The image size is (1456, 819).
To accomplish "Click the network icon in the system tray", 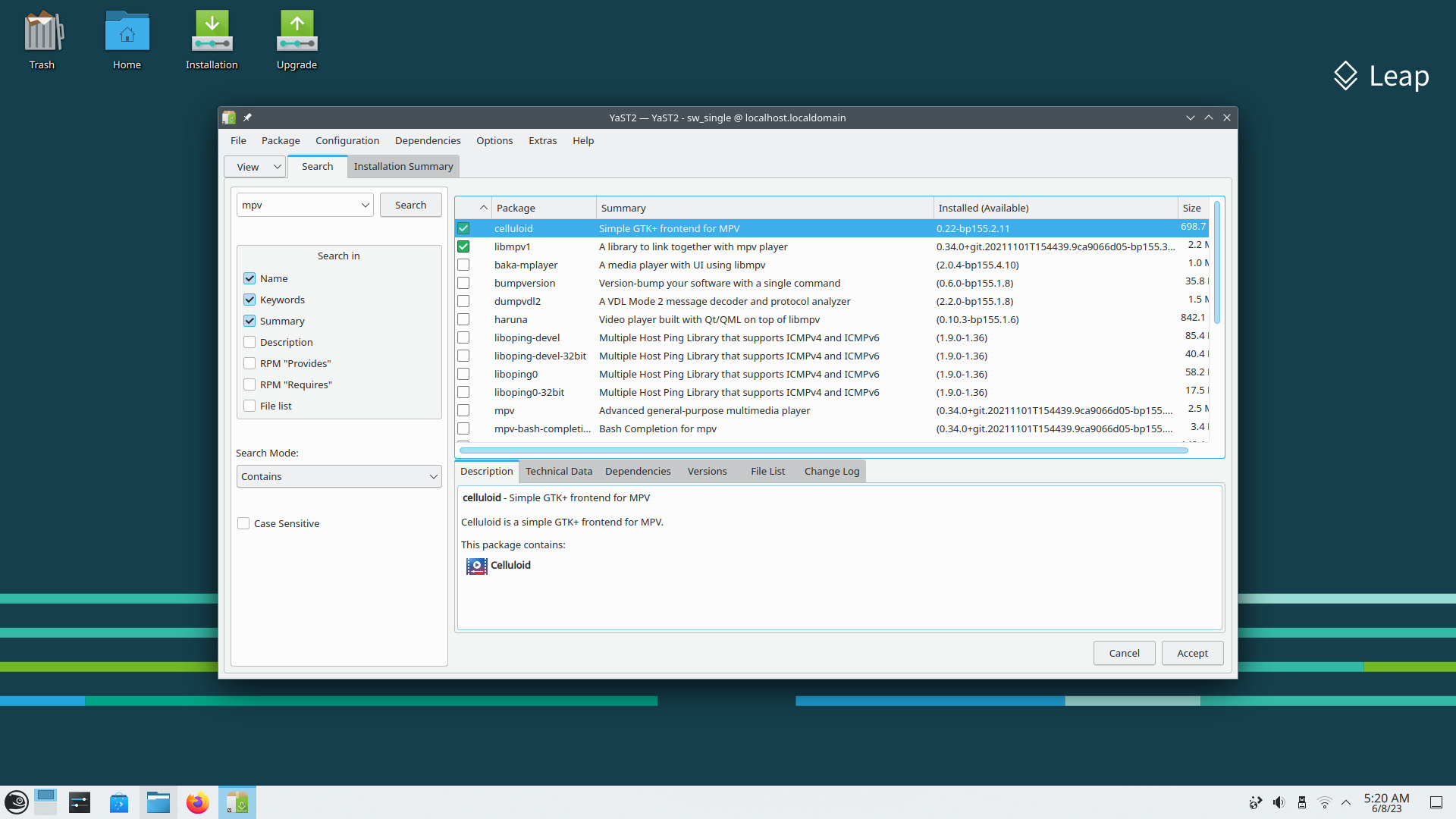I will click(x=1324, y=802).
